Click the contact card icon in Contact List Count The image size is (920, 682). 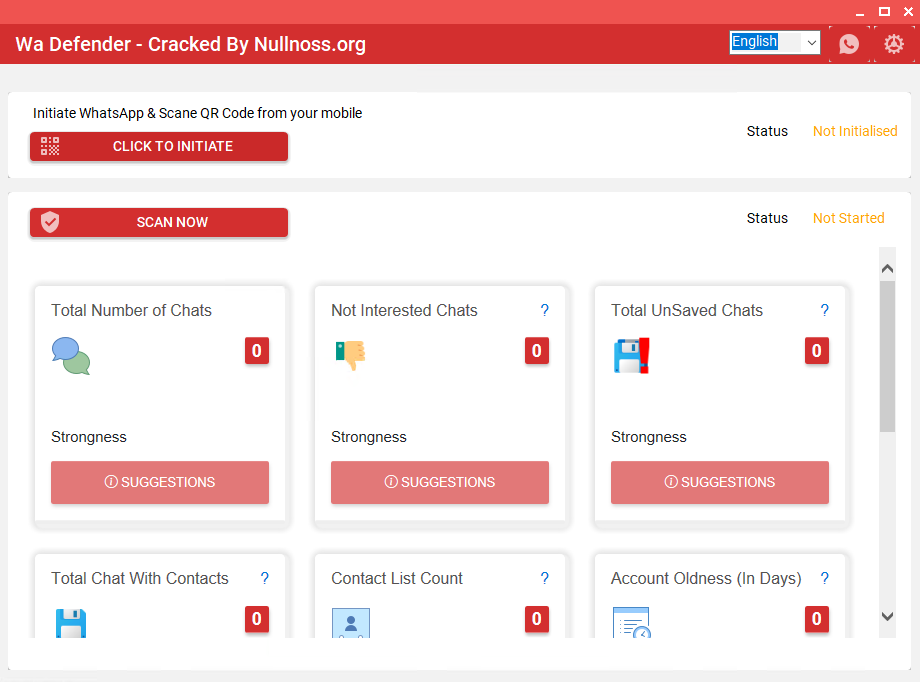click(x=351, y=623)
